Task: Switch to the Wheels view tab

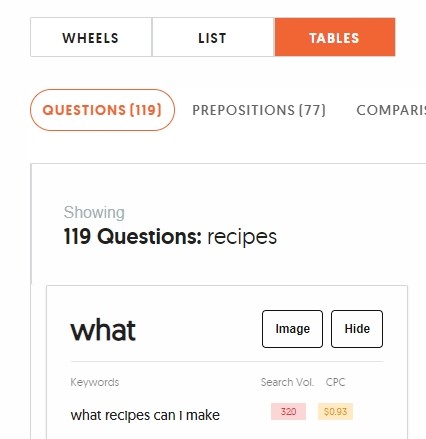Action: pyautogui.click(x=91, y=37)
